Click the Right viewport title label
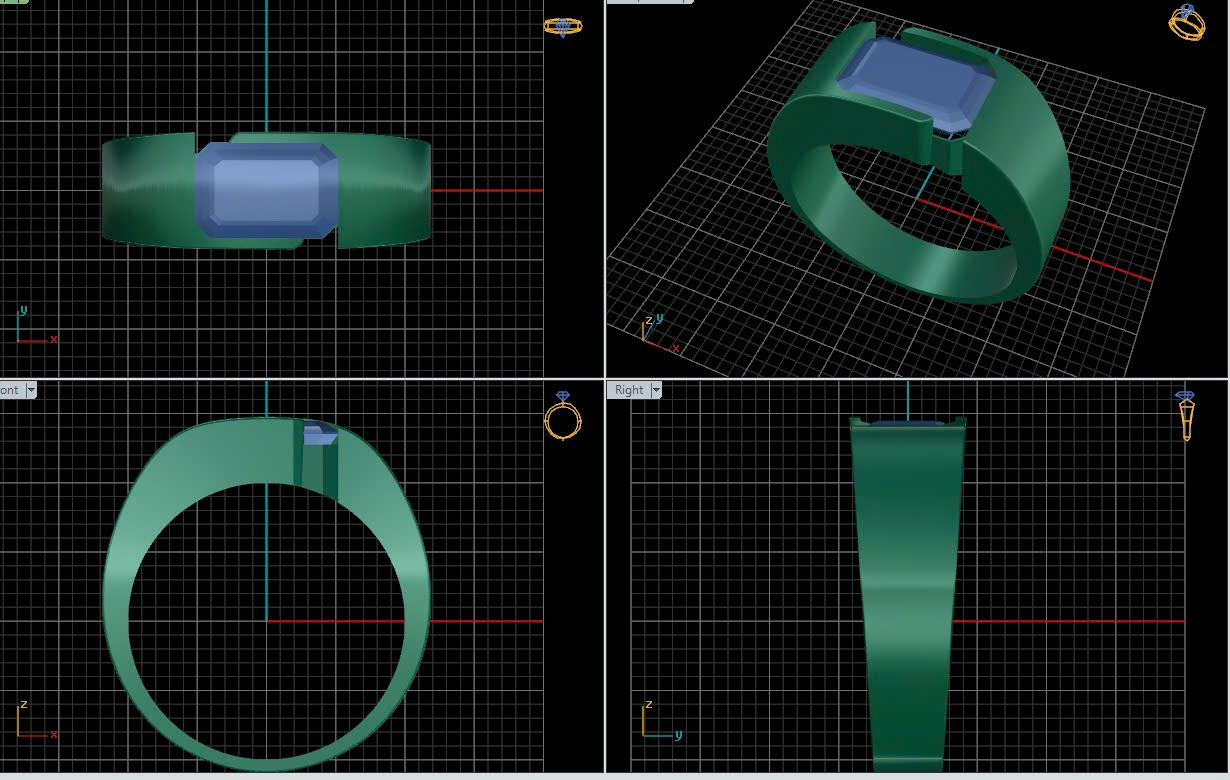The height and width of the screenshot is (780, 1230). click(629, 390)
